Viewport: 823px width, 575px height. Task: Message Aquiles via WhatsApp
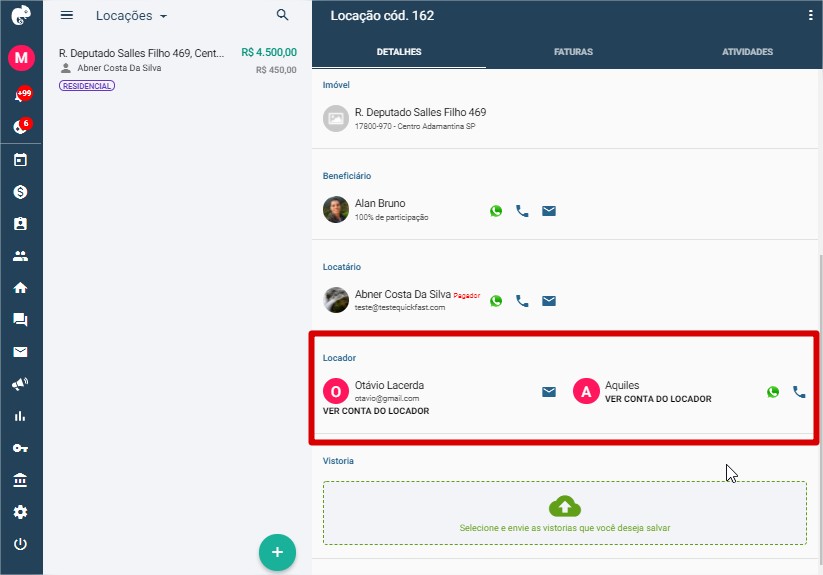pyautogui.click(x=773, y=392)
